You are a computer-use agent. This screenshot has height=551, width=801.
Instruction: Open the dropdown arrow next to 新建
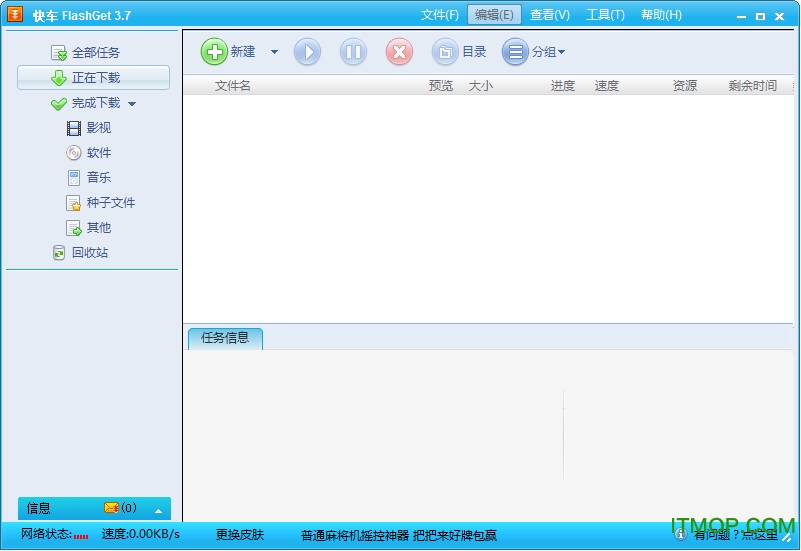274,52
